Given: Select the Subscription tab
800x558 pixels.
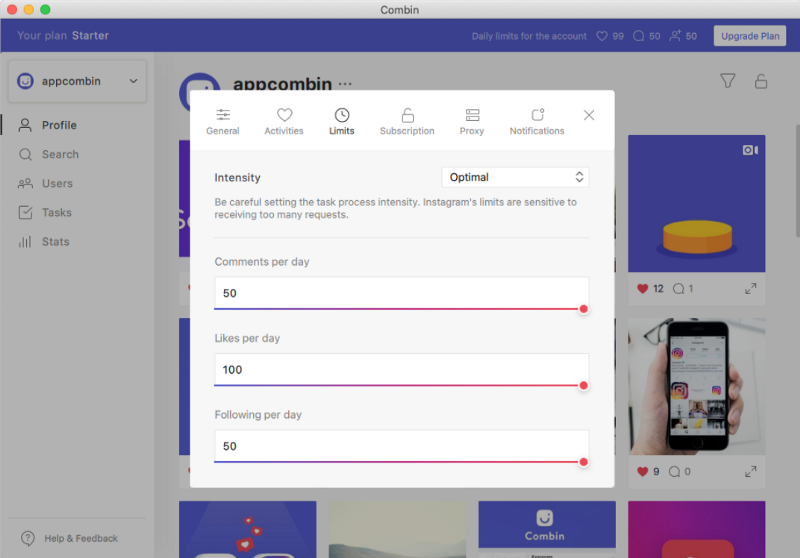Looking at the screenshot, I should coord(407,122).
